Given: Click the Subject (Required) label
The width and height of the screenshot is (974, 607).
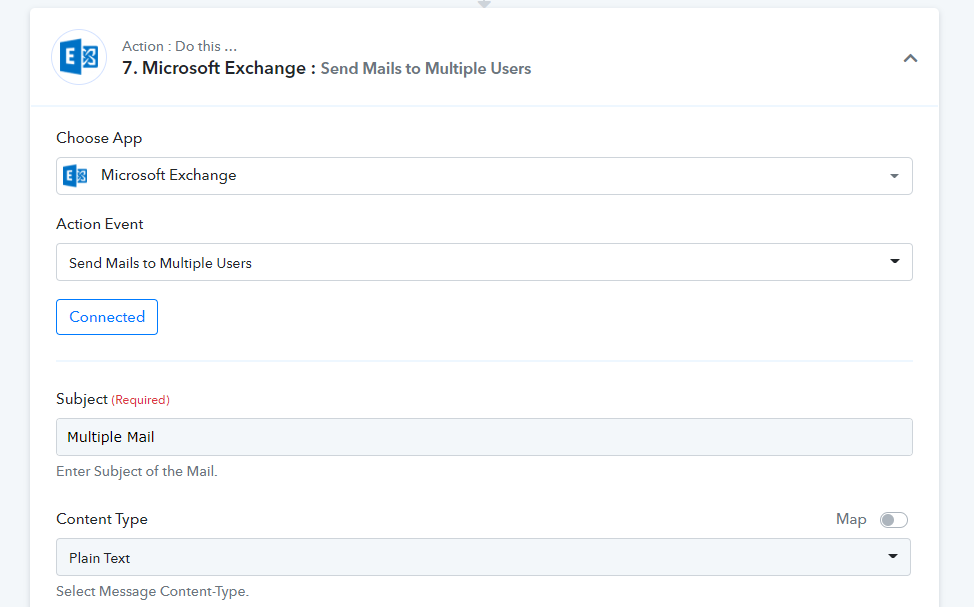Looking at the screenshot, I should point(112,399).
